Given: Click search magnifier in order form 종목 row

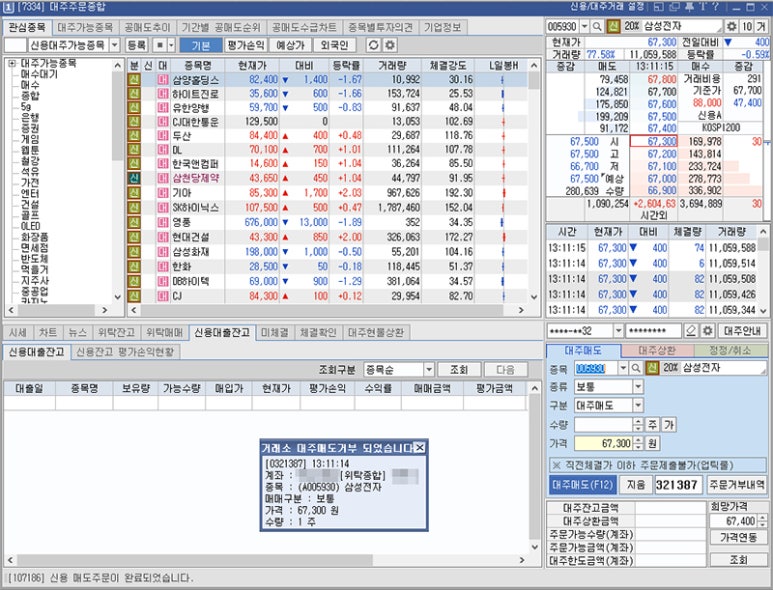Looking at the screenshot, I should pos(636,368).
